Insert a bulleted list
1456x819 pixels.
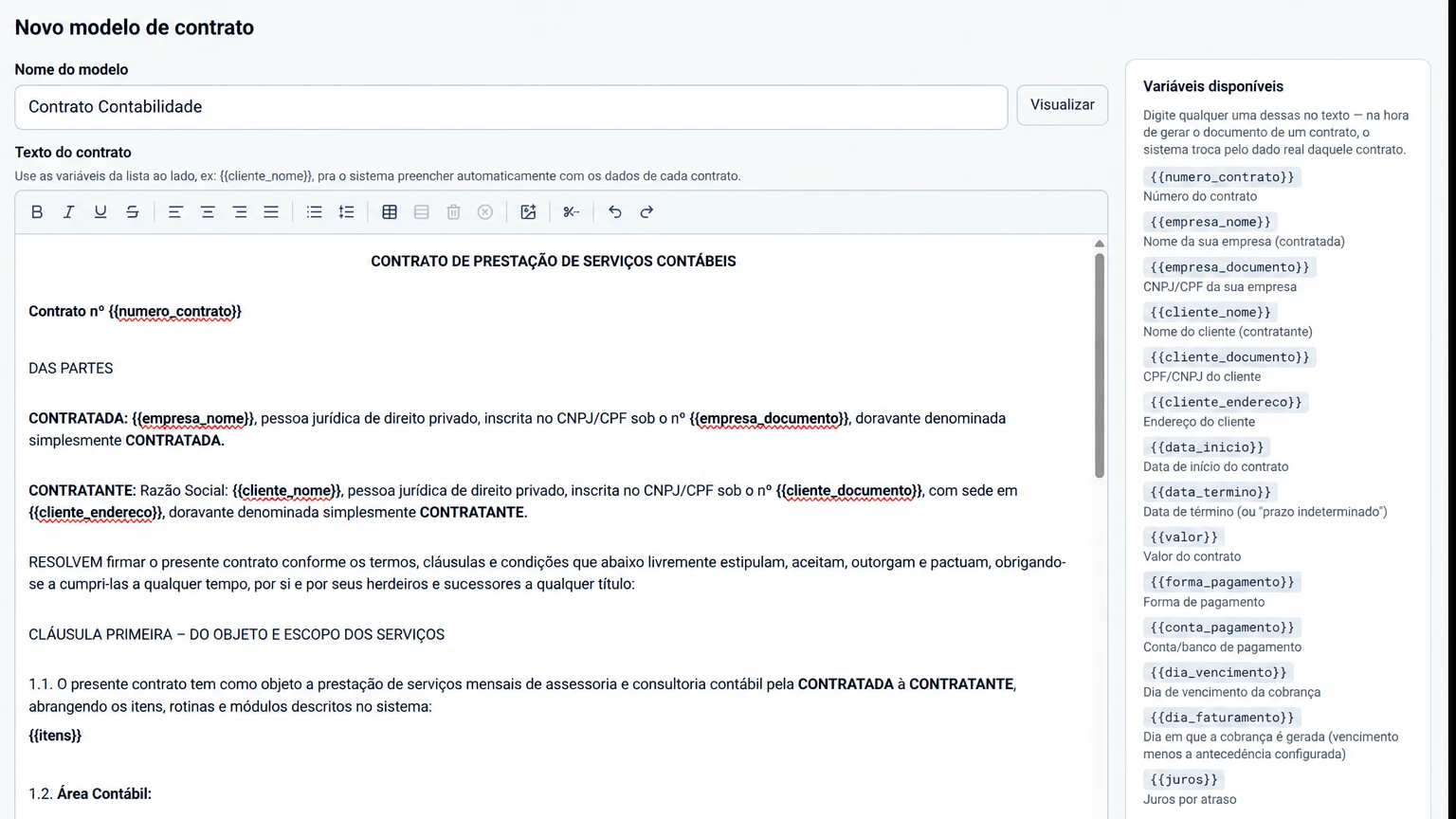[x=315, y=212]
